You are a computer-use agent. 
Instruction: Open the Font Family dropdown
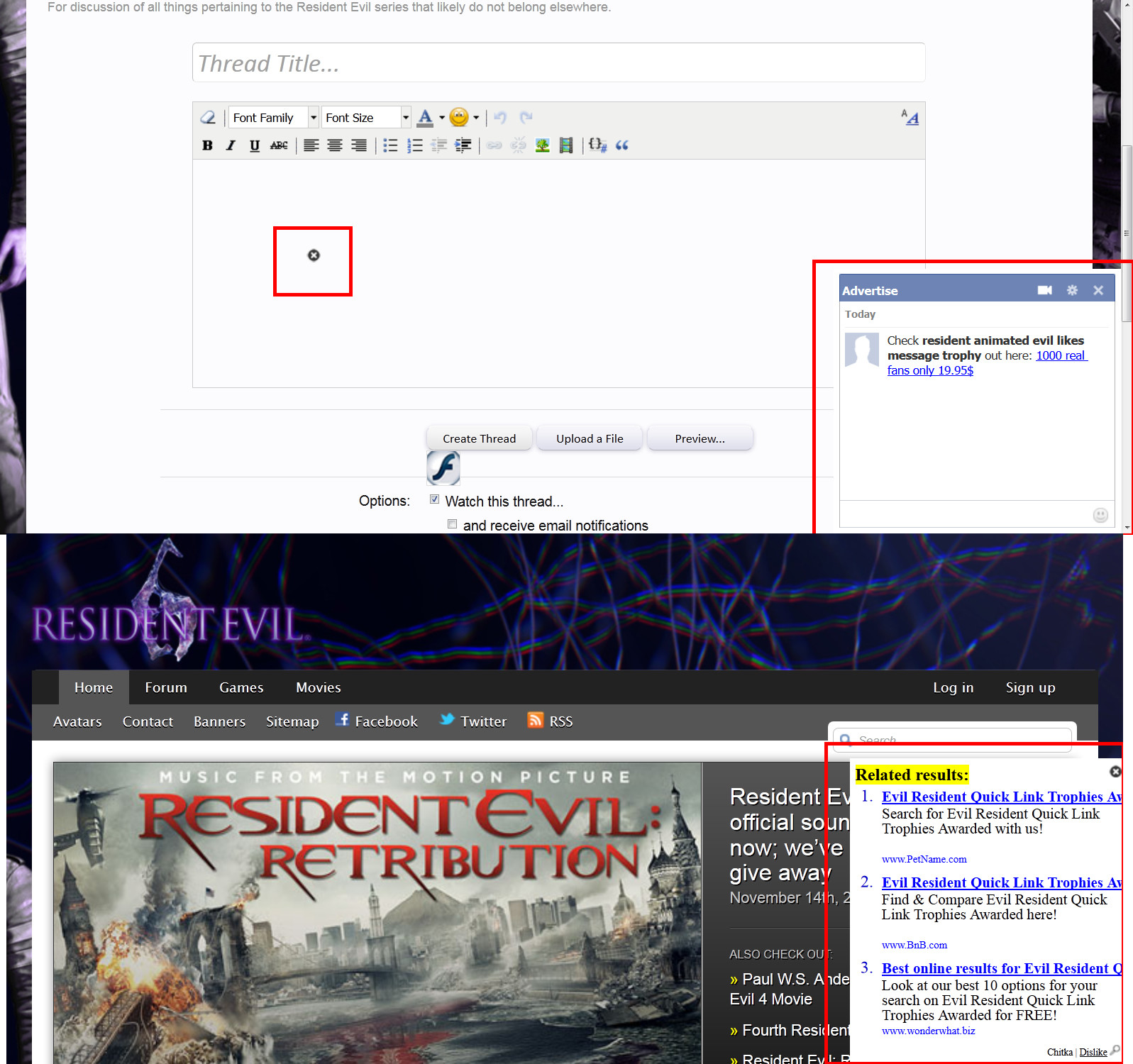pos(273,118)
